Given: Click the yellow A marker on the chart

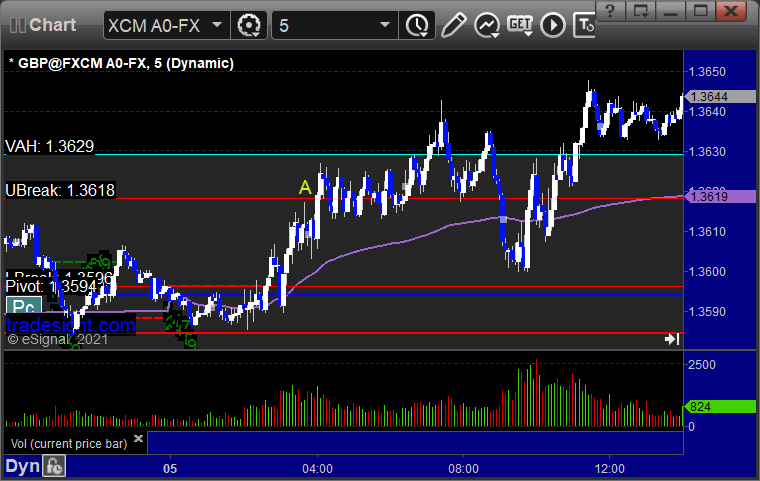Looking at the screenshot, I should tap(305, 187).
